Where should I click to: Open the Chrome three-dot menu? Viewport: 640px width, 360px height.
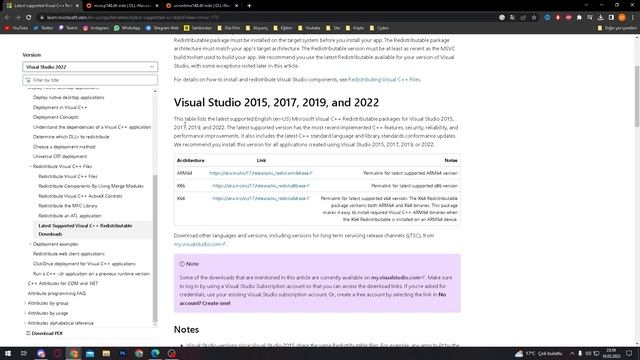coord(633,17)
